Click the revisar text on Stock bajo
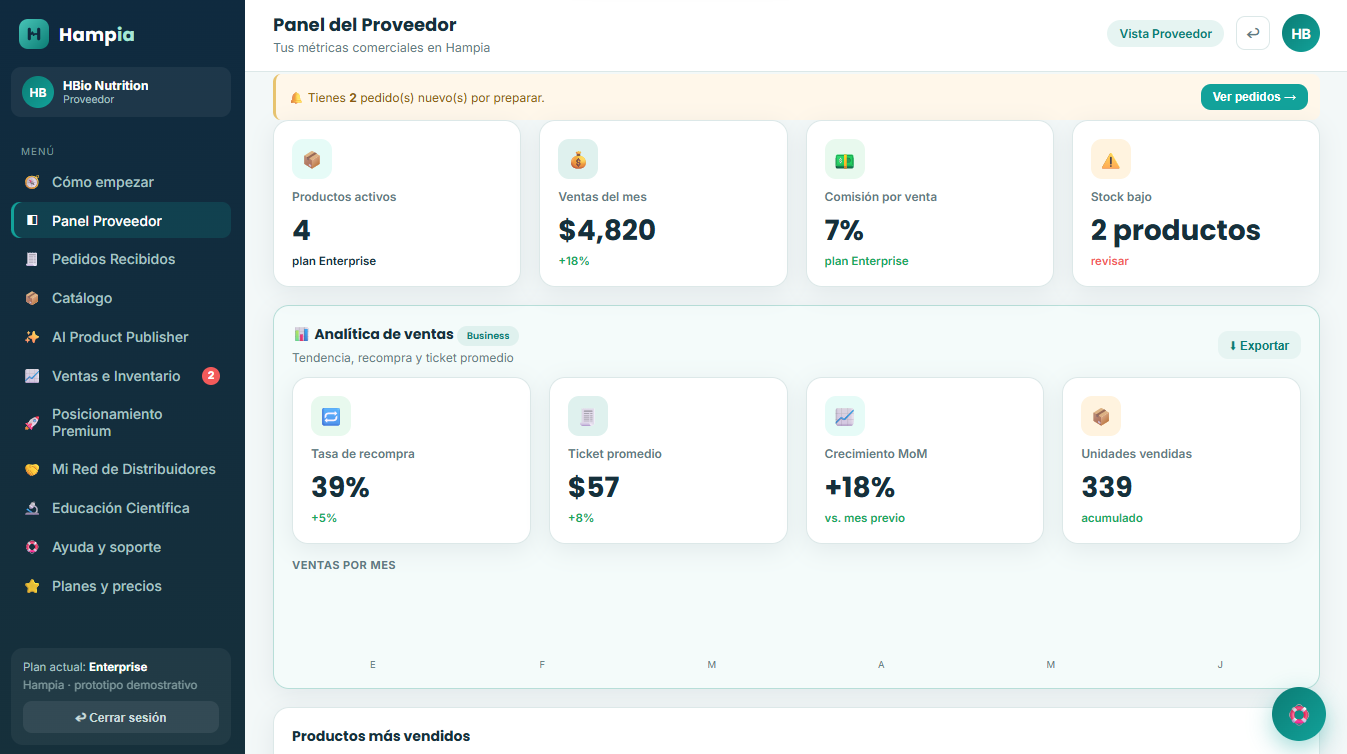Image resolution: width=1347 pixels, height=754 pixels. tap(1110, 261)
